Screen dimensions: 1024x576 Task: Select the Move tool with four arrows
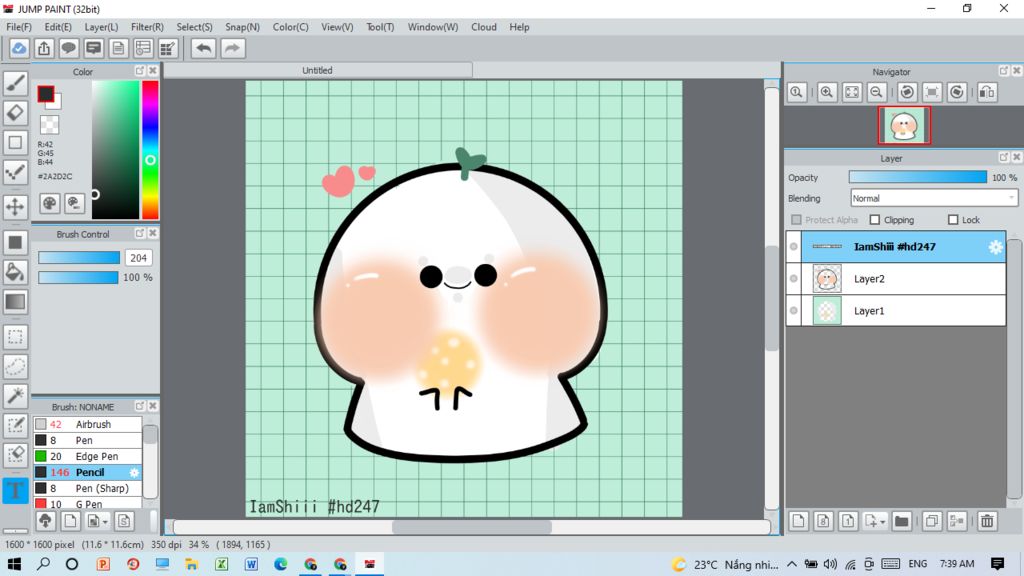(x=15, y=206)
